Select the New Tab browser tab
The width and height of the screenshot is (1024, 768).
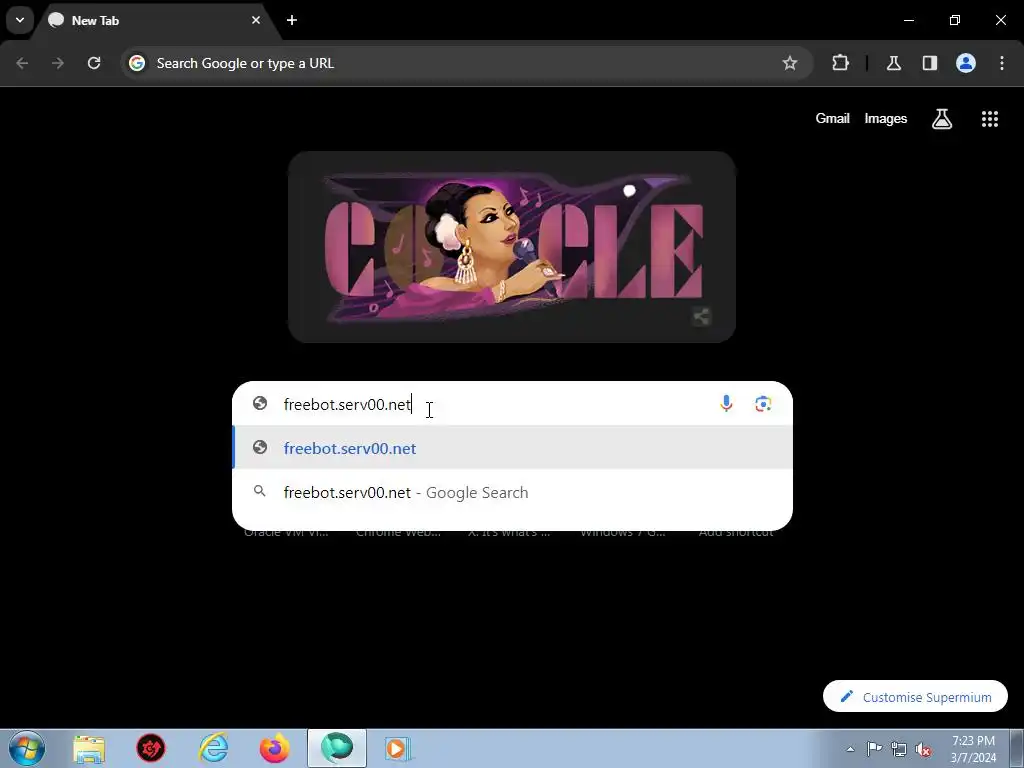point(155,20)
